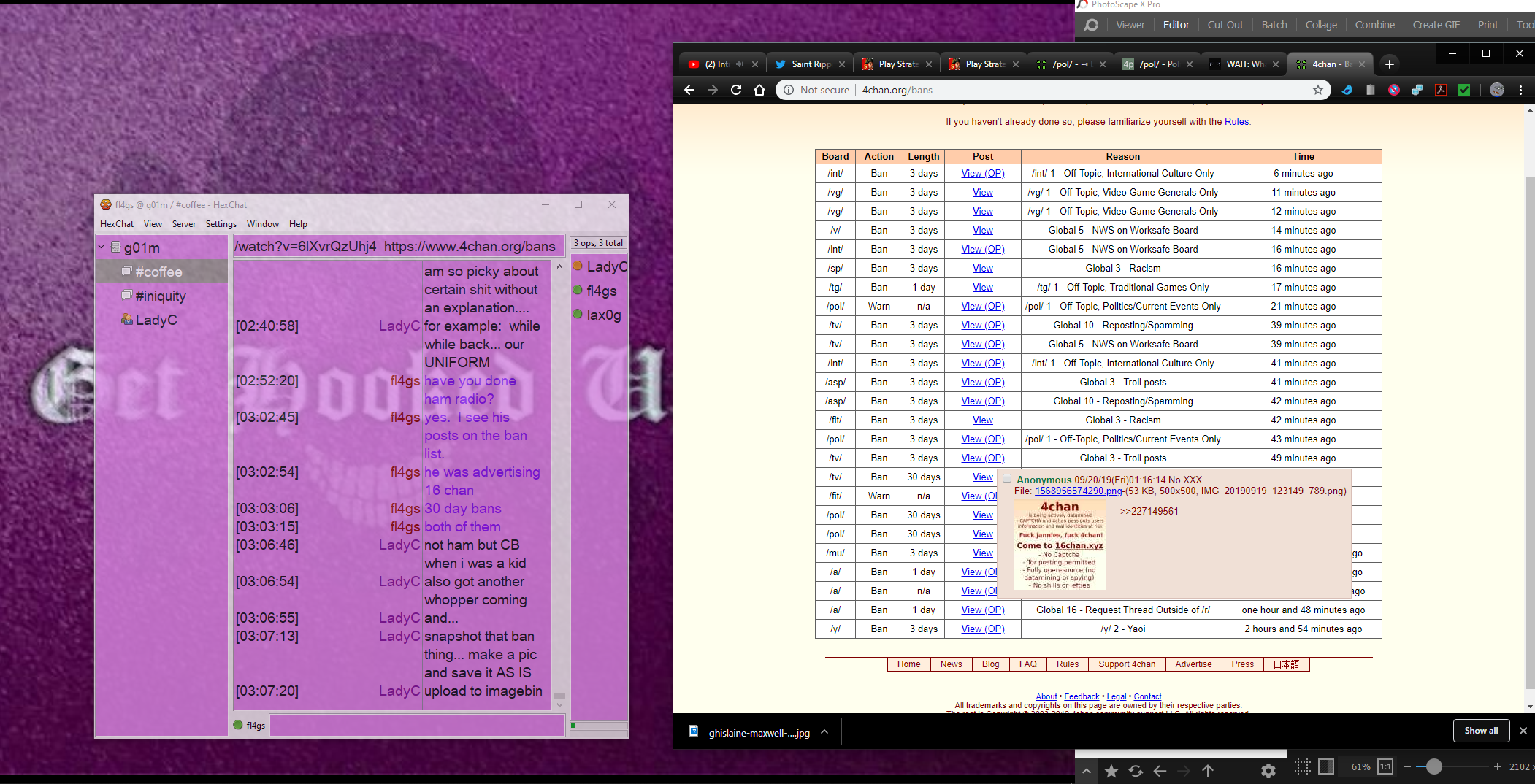Click PhotoScape favorite star icon
The image size is (1535, 784).
[1111, 770]
